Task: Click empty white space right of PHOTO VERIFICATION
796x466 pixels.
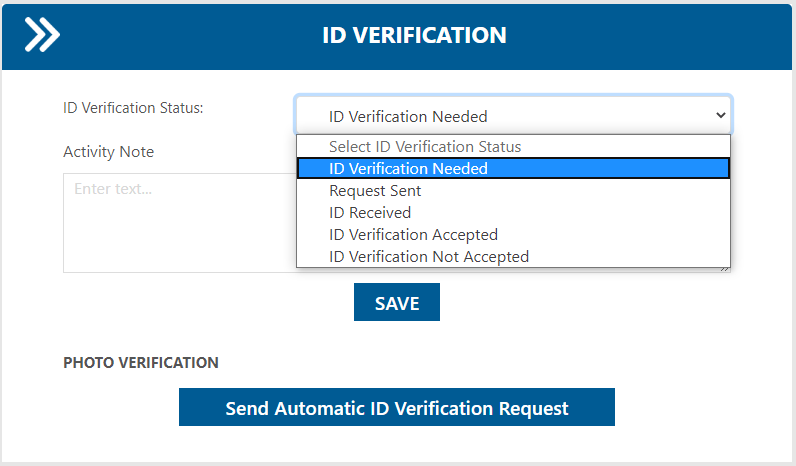Action: pyautogui.click(x=500, y=362)
